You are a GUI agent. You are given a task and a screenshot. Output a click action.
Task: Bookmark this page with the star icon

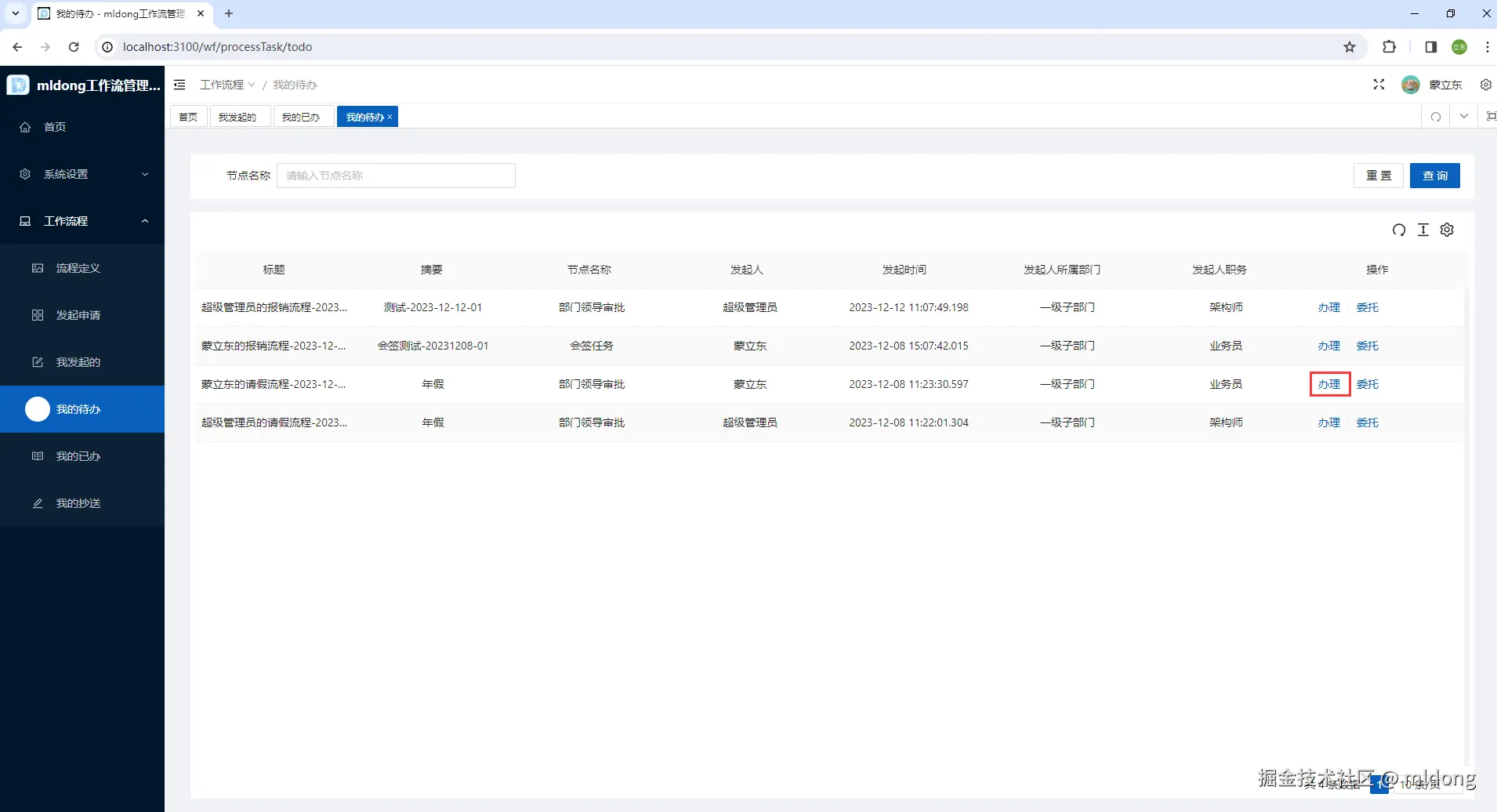pyautogui.click(x=1350, y=47)
